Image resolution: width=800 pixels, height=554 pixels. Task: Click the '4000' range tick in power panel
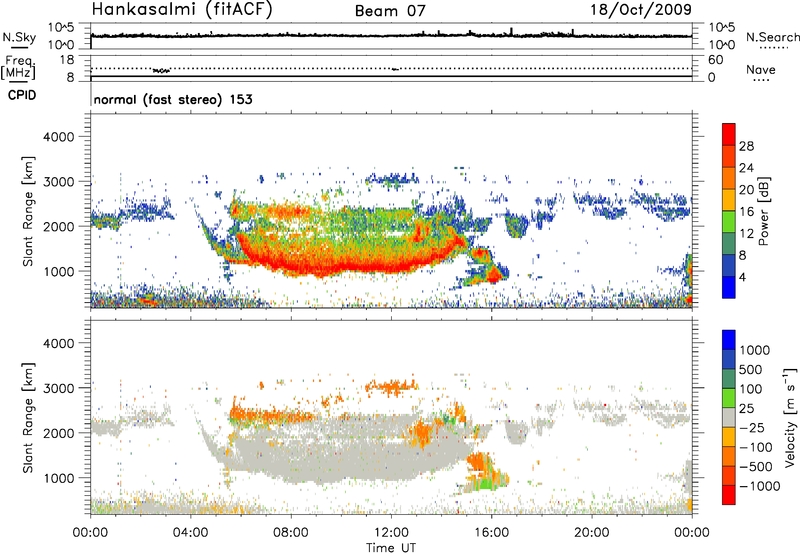pos(58,137)
